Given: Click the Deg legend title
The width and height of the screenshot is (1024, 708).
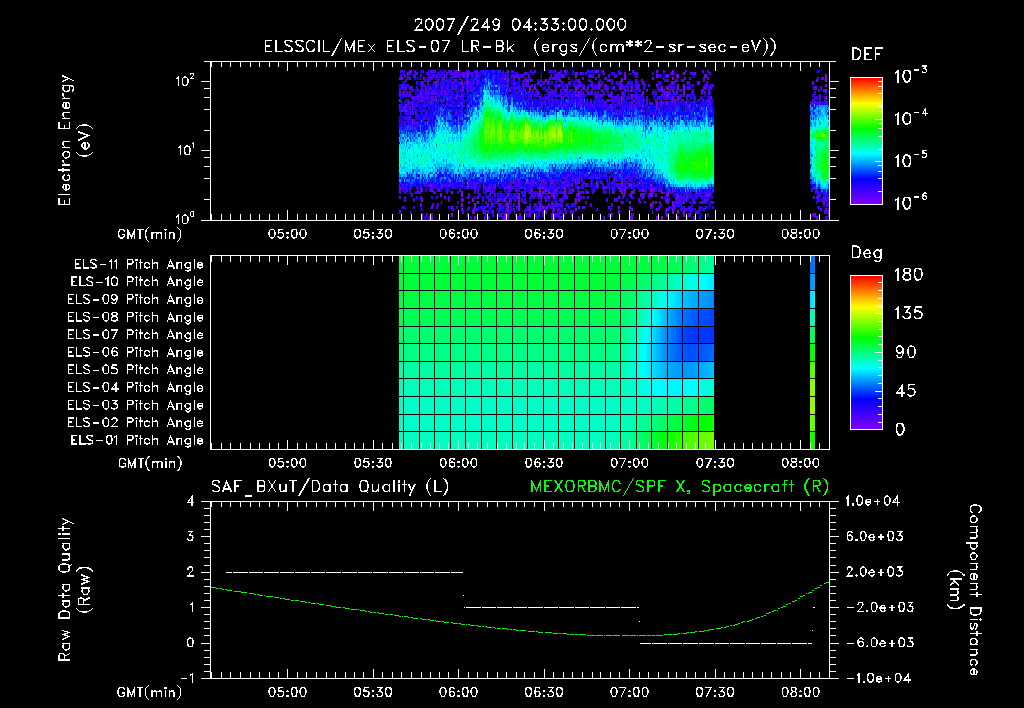Looking at the screenshot, I should coord(867,253).
